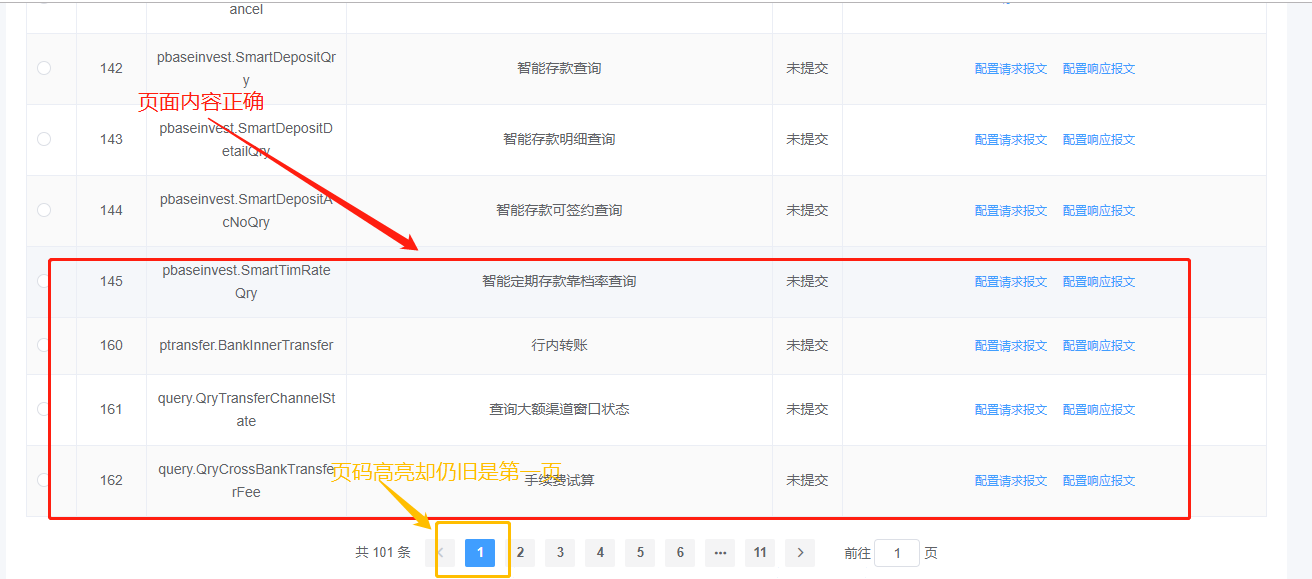Go to page 2
Viewport: 1312px width, 579px height.
[520, 552]
